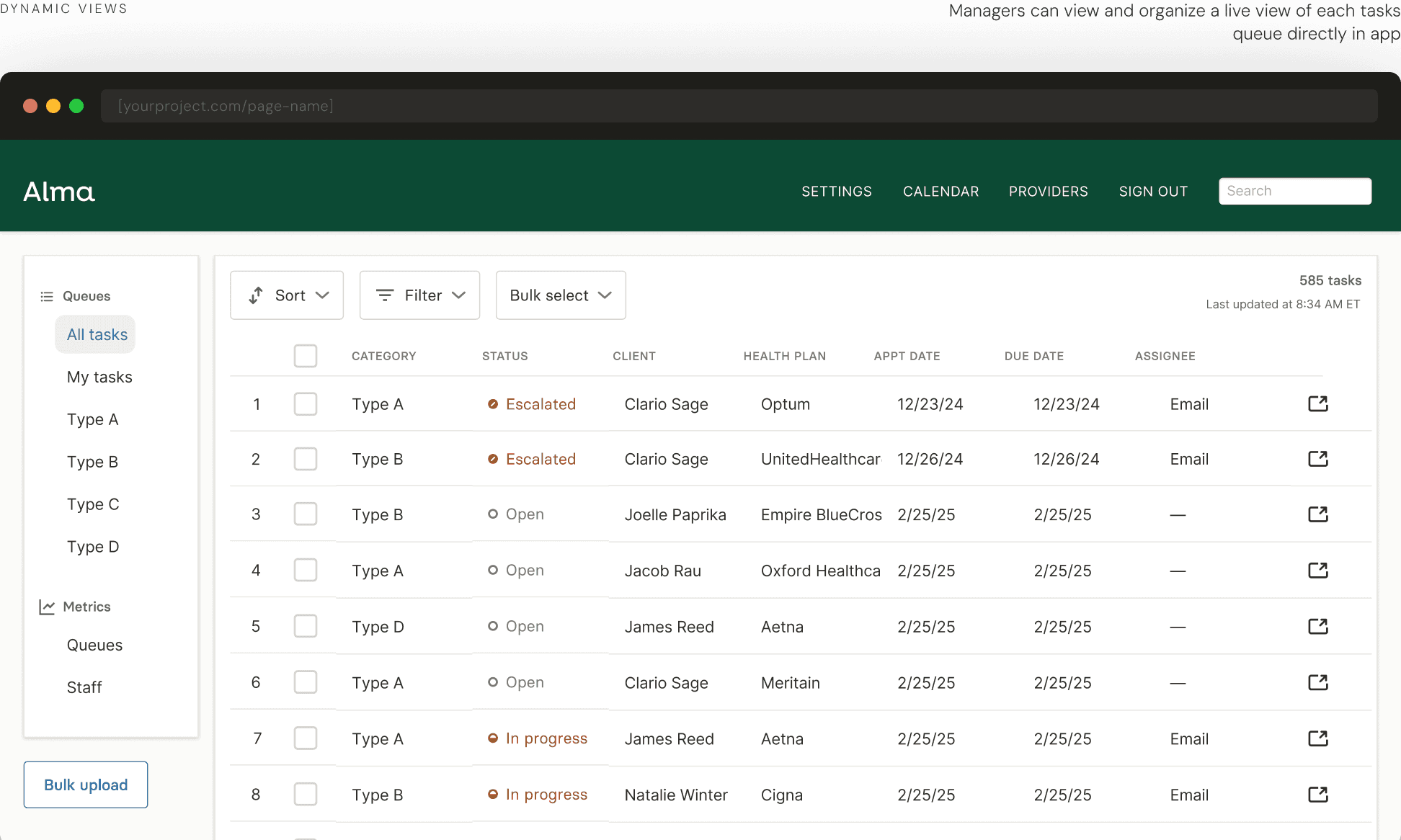Select the row 7 task checkbox

[x=306, y=738]
